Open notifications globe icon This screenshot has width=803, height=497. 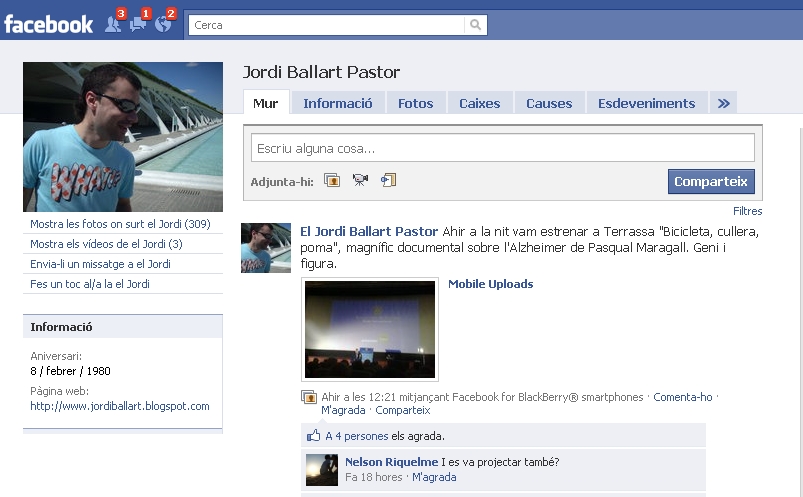tap(163, 24)
